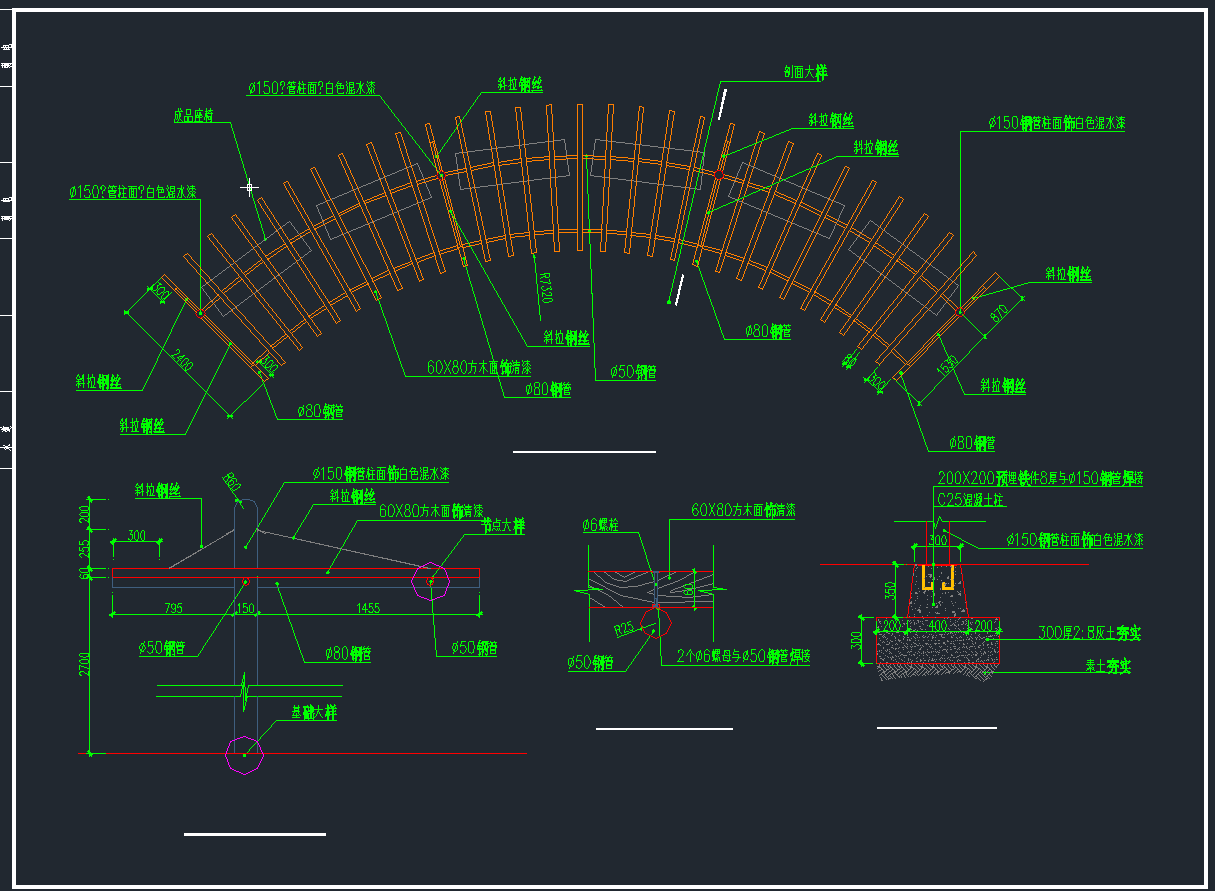Viewport: 1215px width, 891px height.
Task: Click the 300厚2:8灰土夯实 label
Action: point(1089,633)
